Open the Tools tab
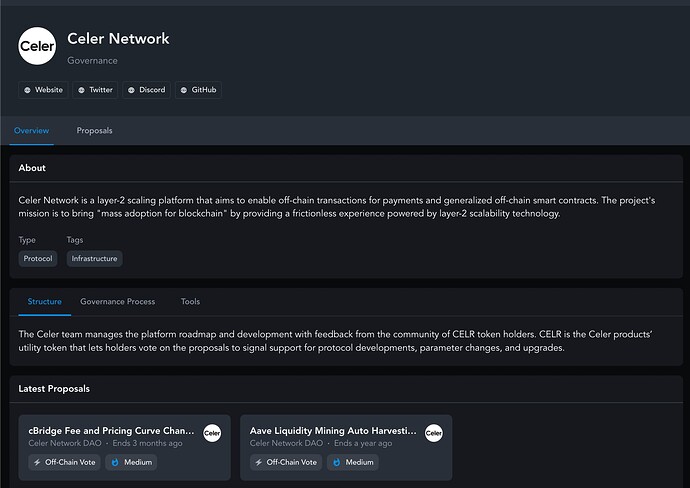Image resolution: width=690 pixels, height=488 pixels. (190, 302)
